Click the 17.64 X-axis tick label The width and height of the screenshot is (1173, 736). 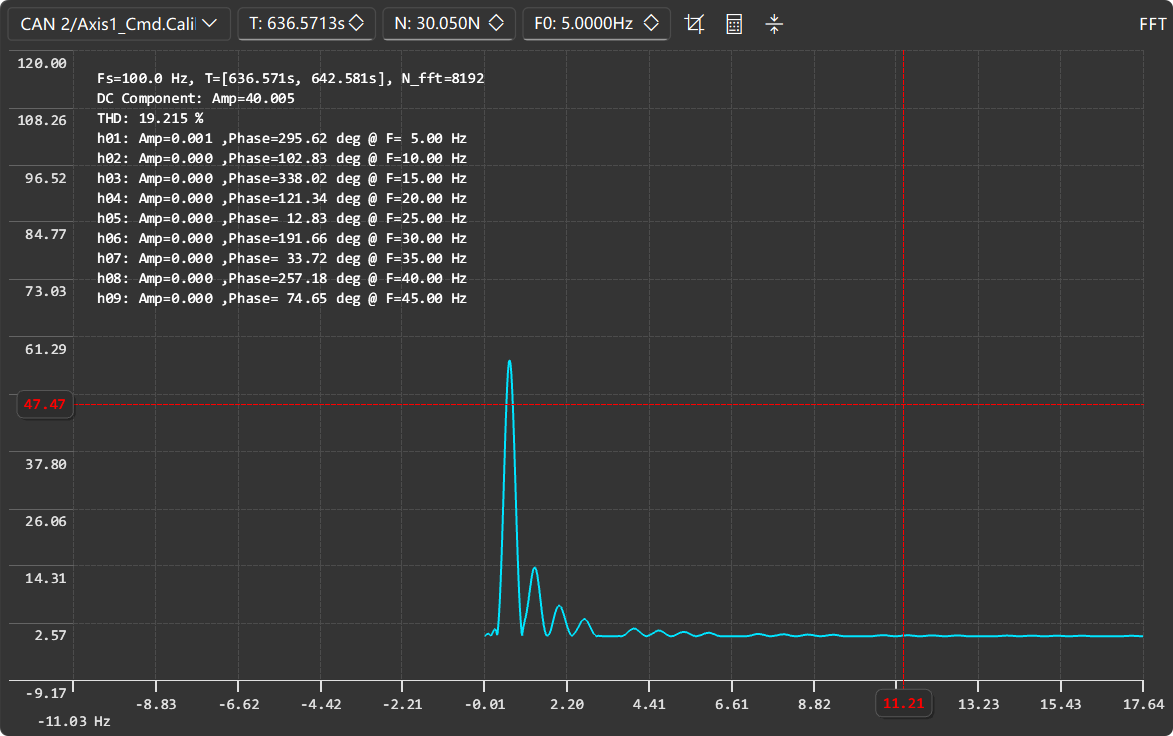pos(1143,705)
